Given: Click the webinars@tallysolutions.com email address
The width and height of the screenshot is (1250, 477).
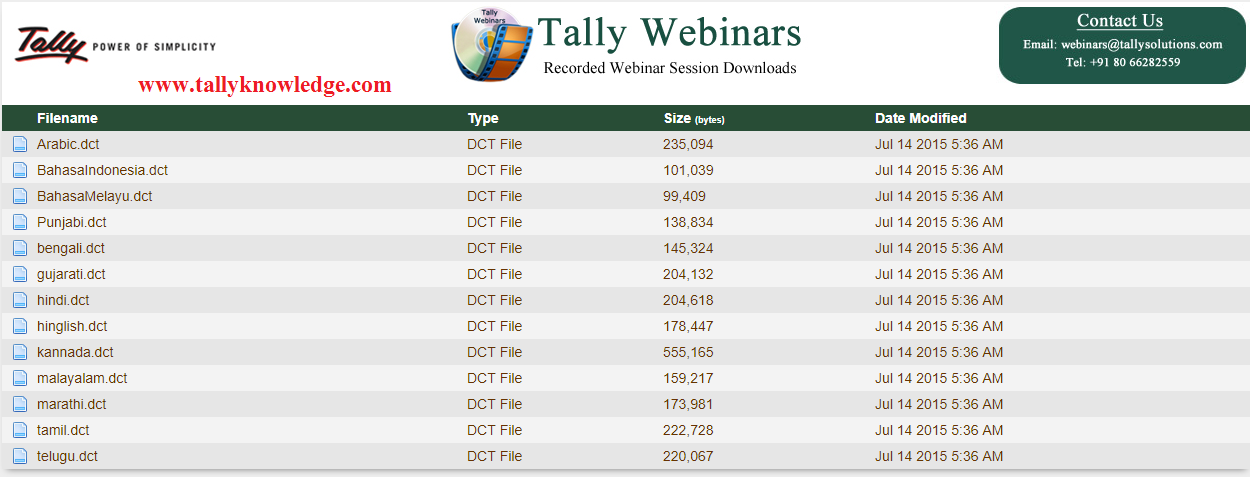Looking at the screenshot, I should click(x=1142, y=44).
